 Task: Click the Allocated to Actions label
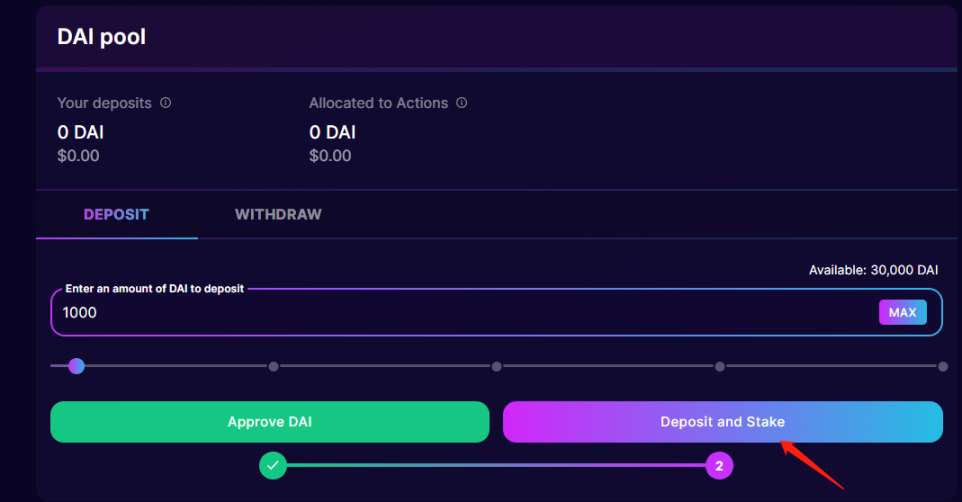[x=378, y=103]
